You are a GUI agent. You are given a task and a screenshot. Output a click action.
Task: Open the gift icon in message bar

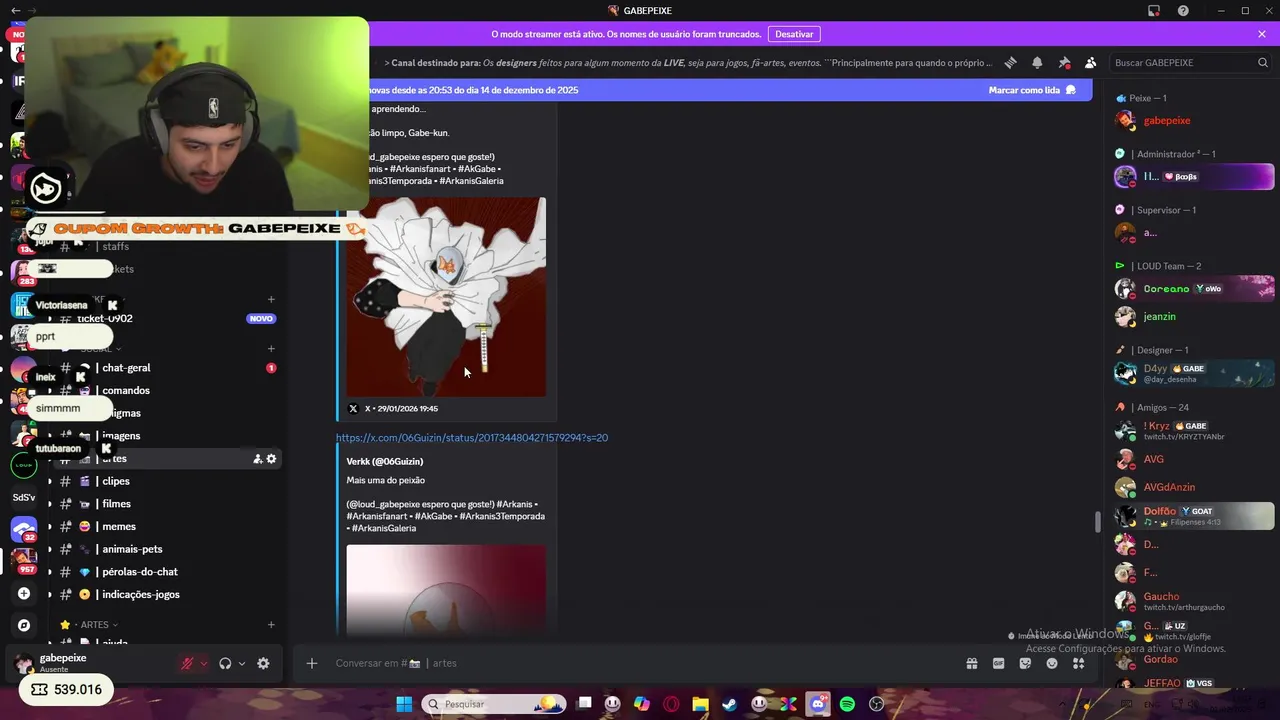click(x=971, y=663)
